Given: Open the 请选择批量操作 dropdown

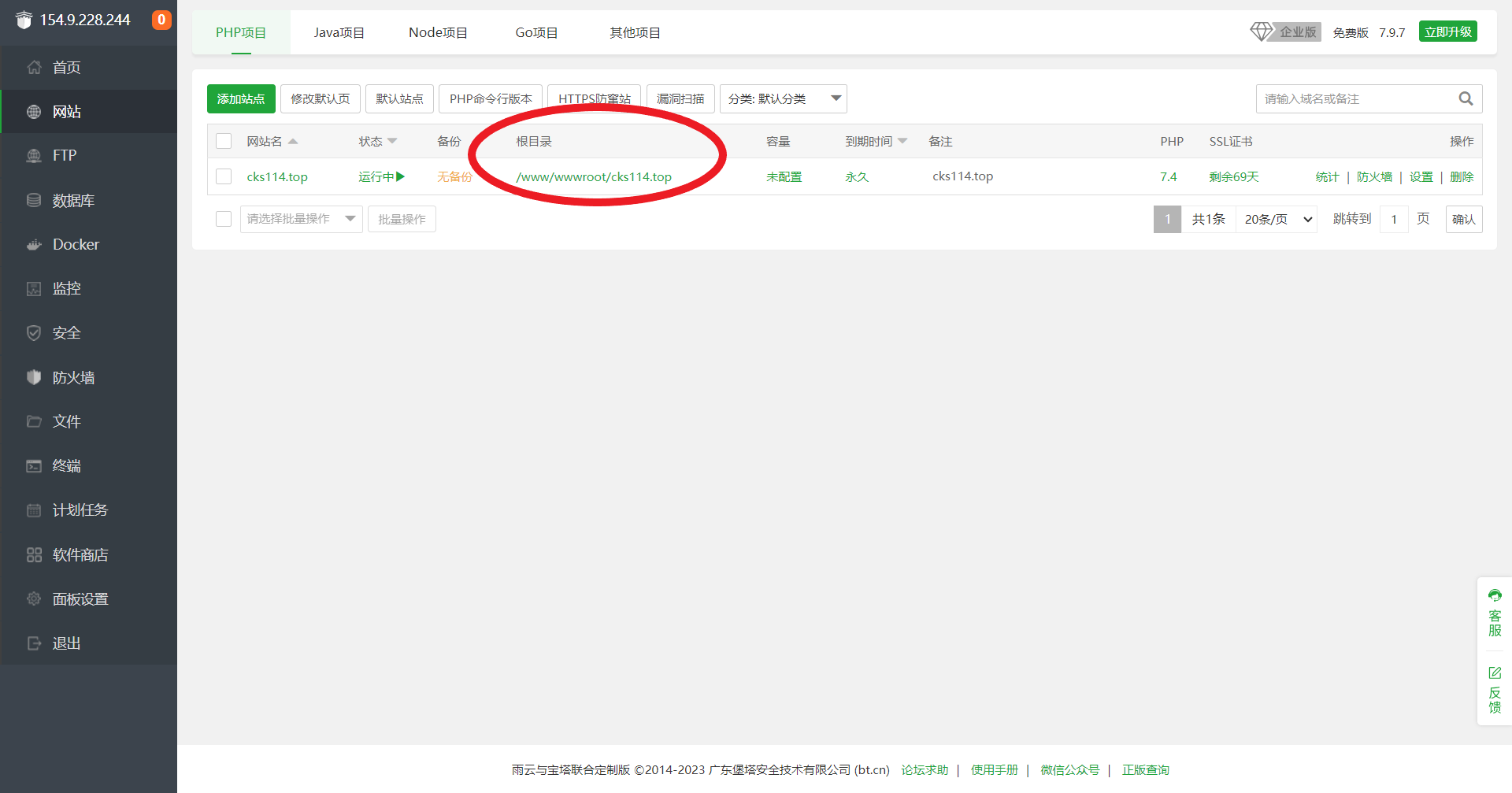Looking at the screenshot, I should click(x=301, y=219).
